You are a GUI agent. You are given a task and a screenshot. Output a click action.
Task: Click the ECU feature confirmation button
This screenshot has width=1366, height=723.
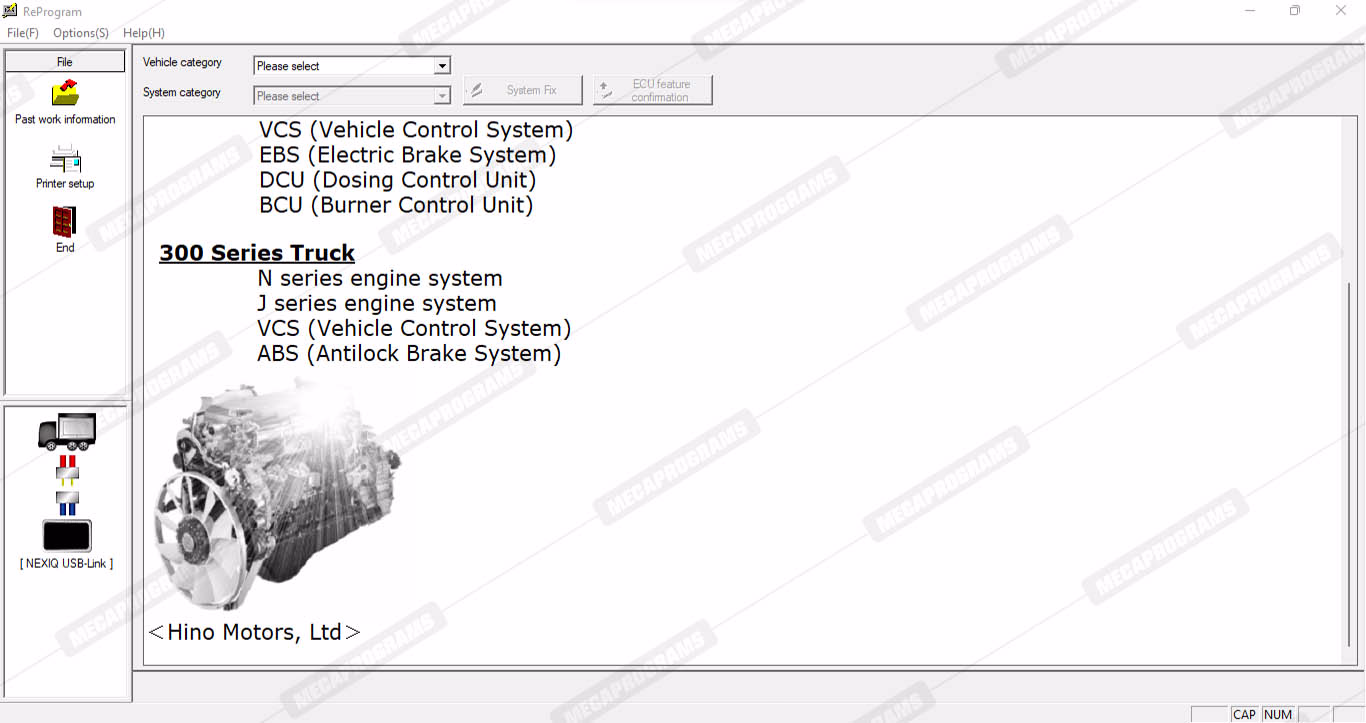tap(653, 90)
